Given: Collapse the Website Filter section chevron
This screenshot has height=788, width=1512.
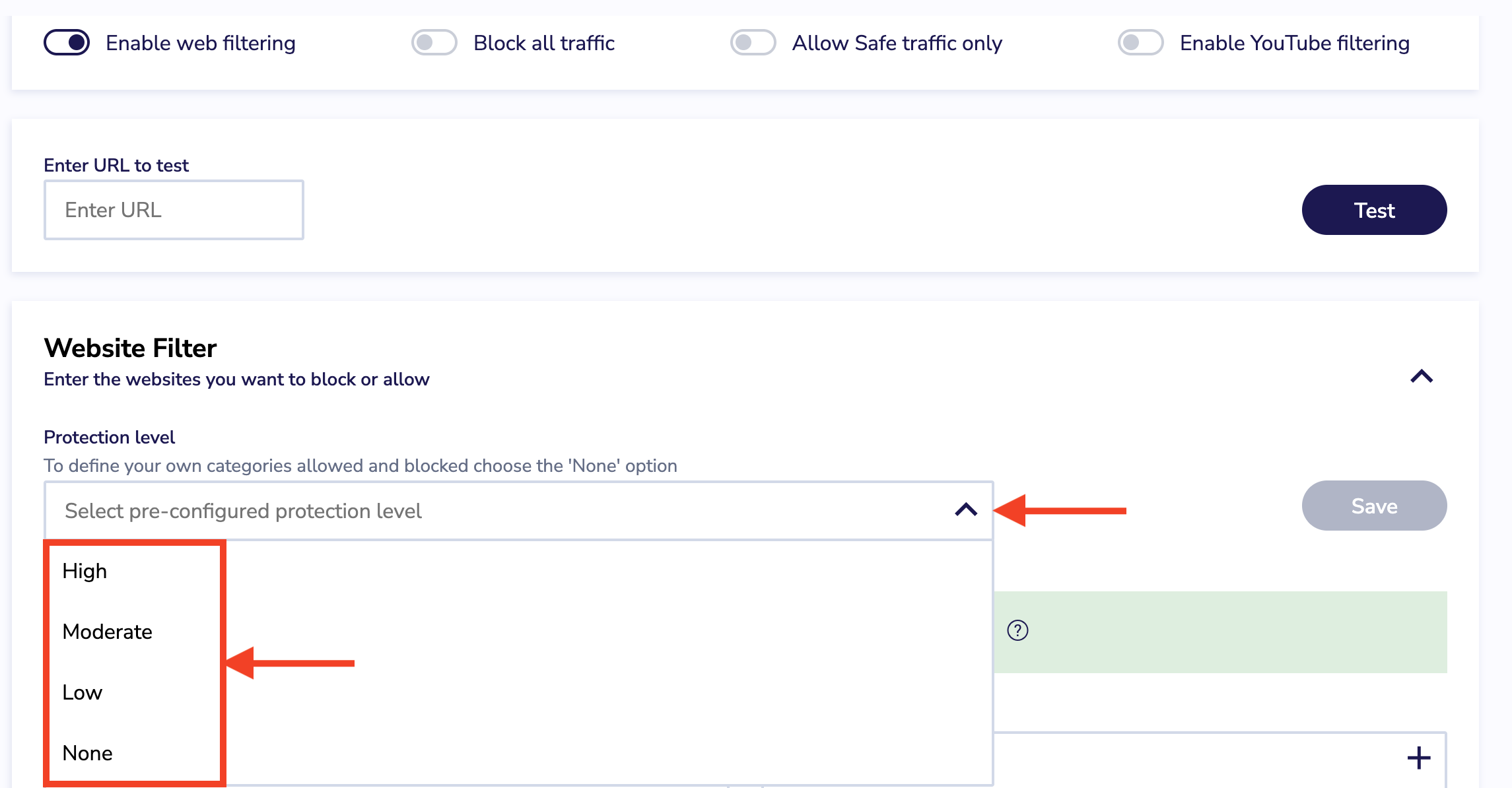Looking at the screenshot, I should [1422, 377].
